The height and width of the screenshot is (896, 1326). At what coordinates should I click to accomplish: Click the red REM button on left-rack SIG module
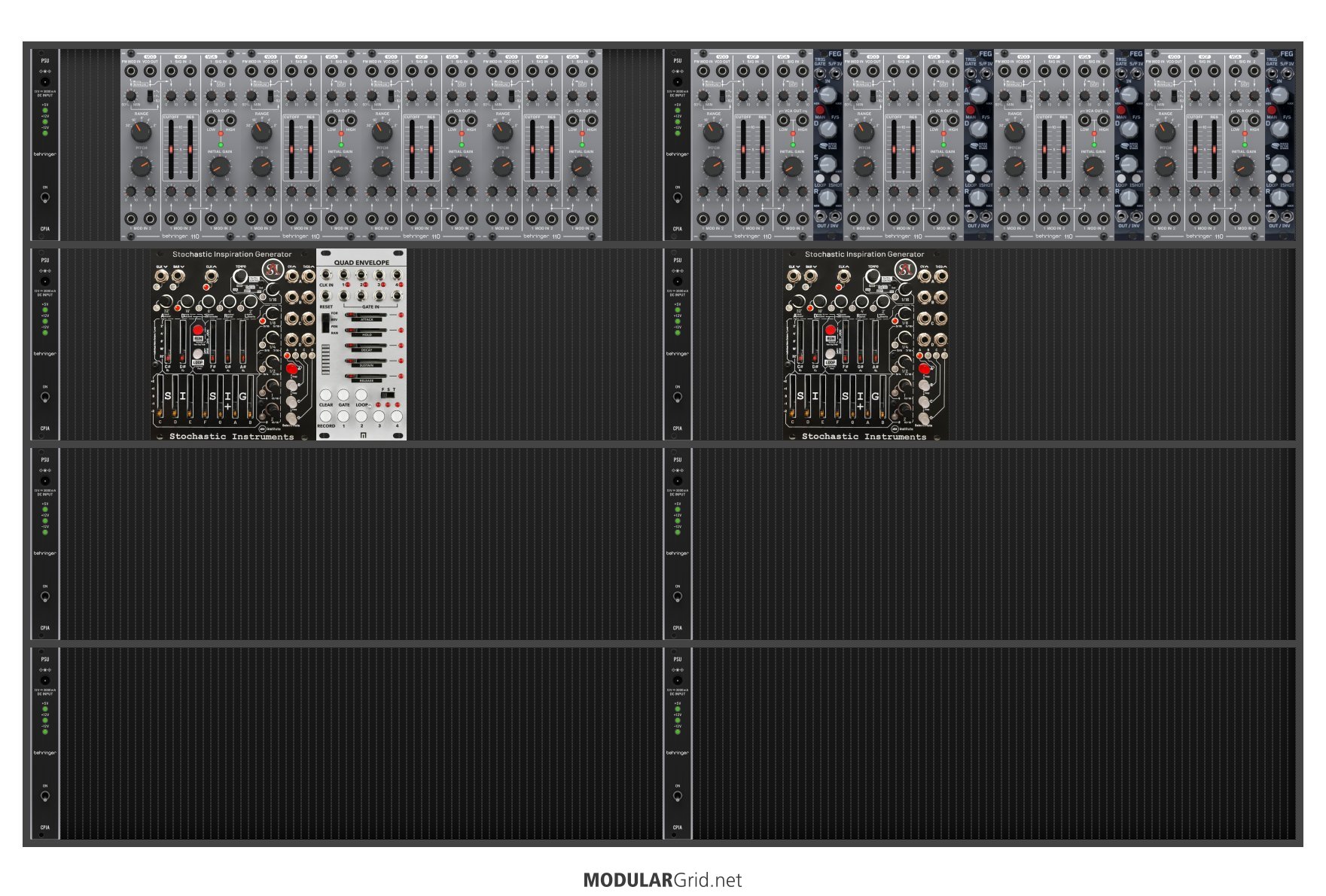coord(197,331)
